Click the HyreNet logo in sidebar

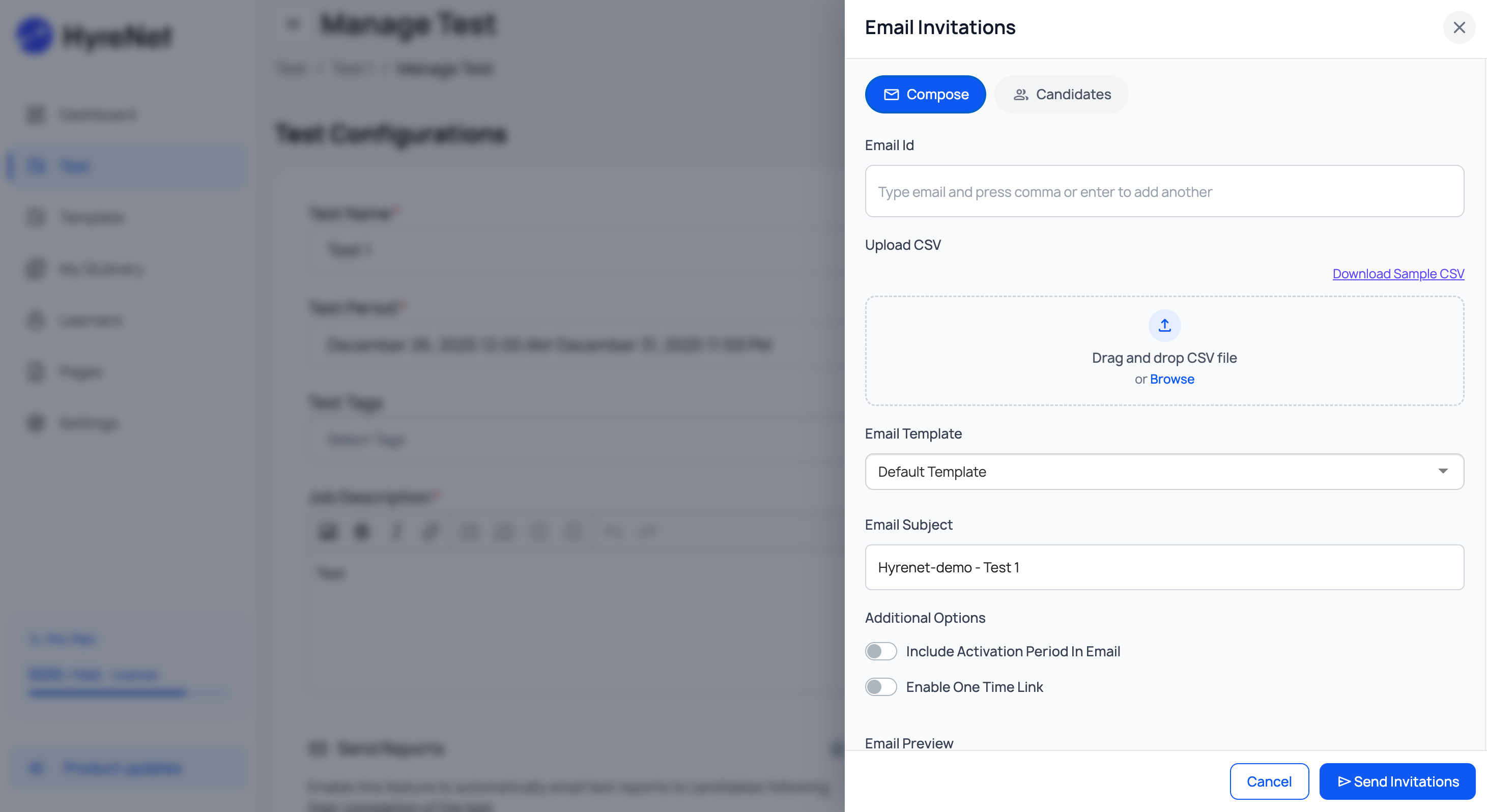point(94,36)
